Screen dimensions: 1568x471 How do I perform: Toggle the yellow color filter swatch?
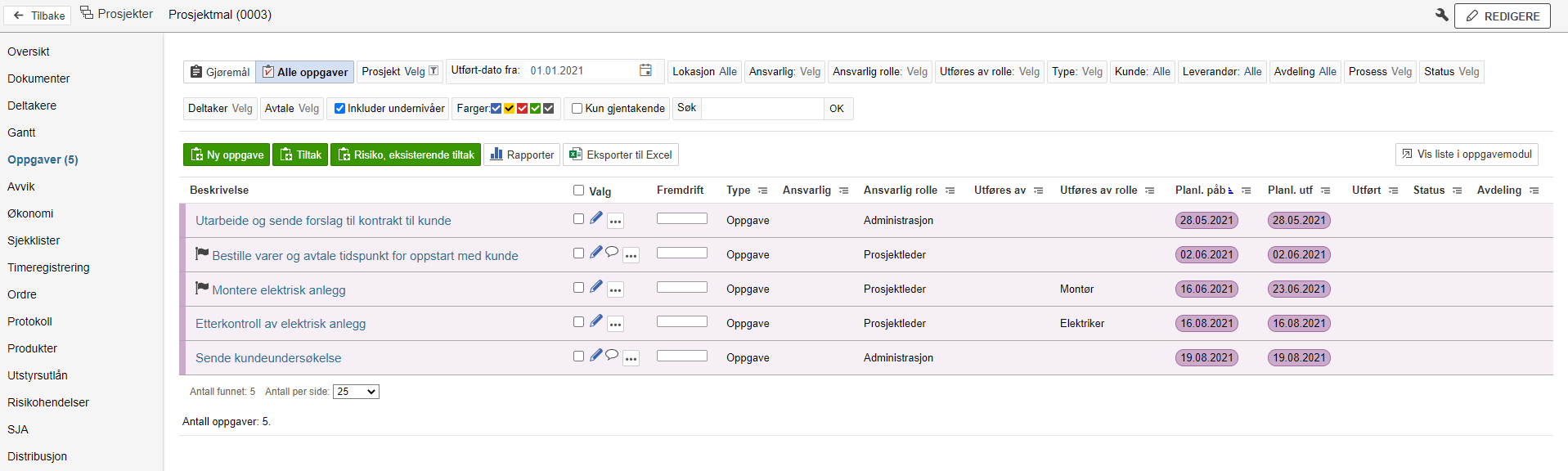(509, 108)
